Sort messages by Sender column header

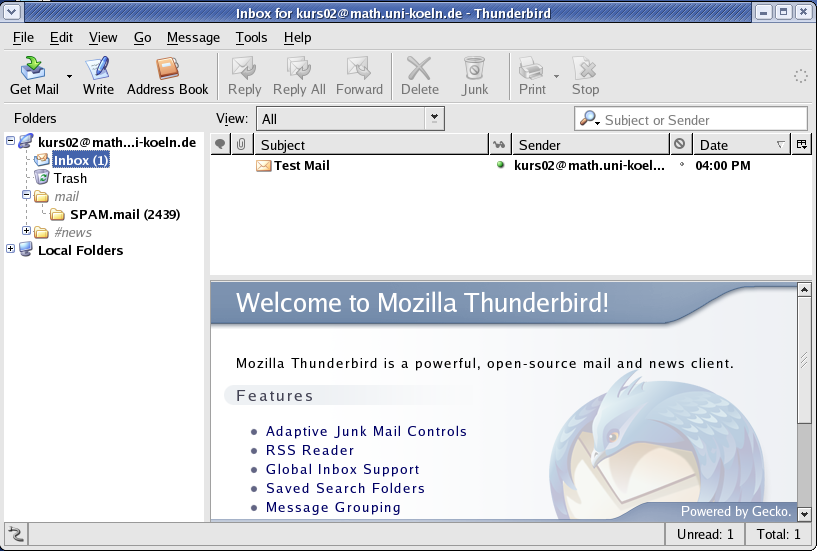pyautogui.click(x=591, y=144)
